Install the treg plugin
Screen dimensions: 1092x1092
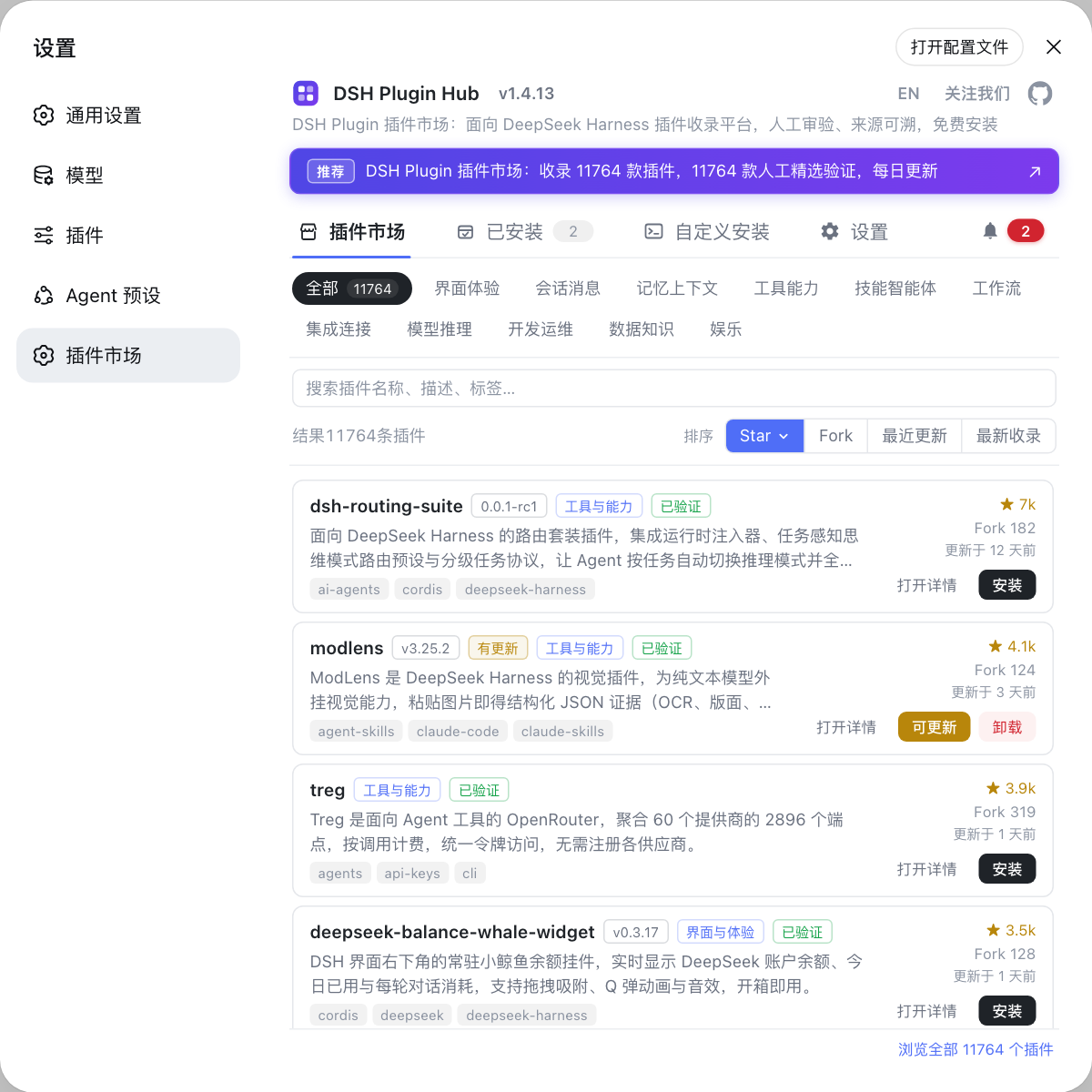pyautogui.click(x=1006, y=869)
